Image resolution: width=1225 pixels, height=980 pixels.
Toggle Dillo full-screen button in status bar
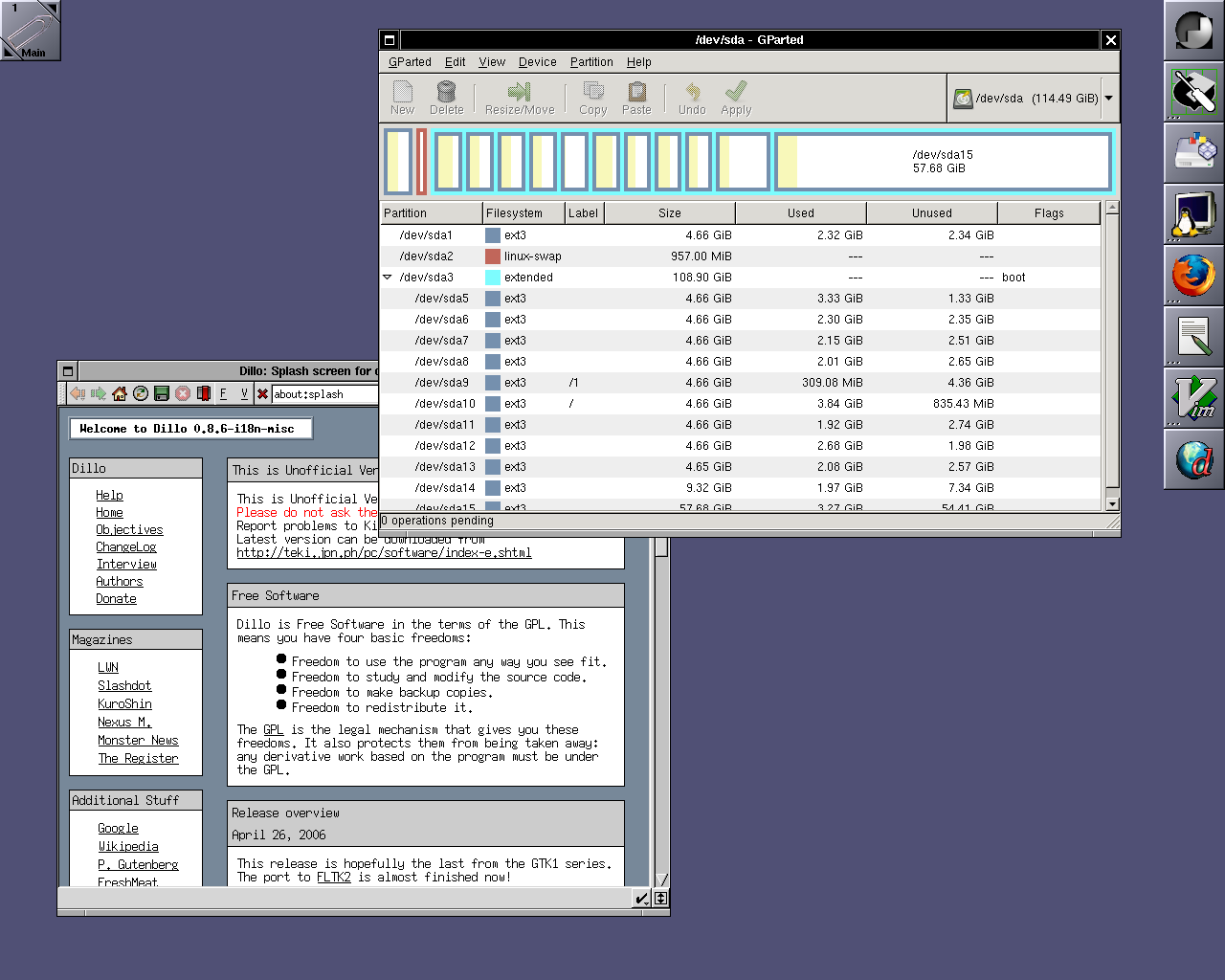tap(661, 898)
